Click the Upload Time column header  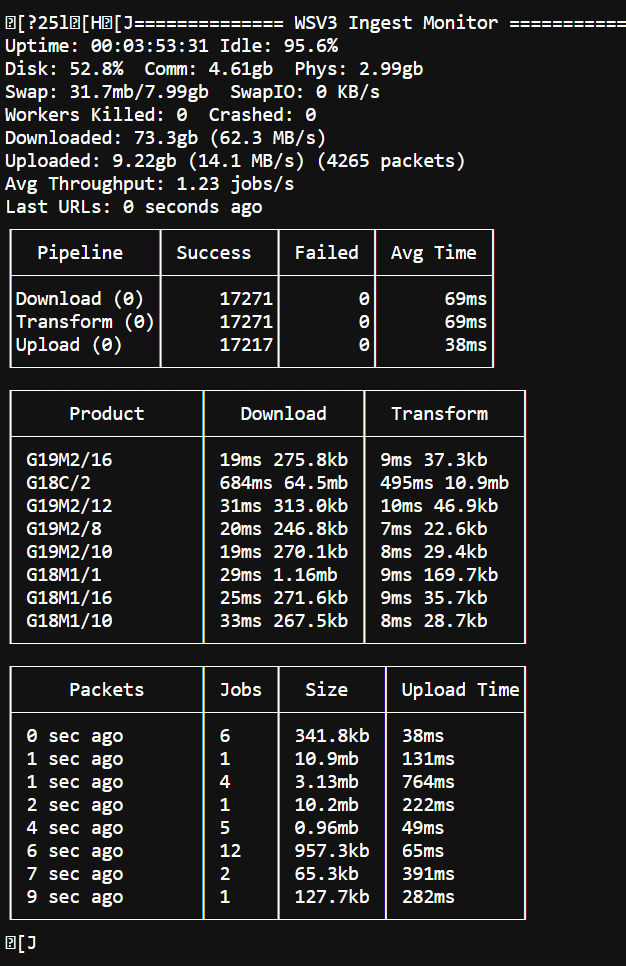click(460, 690)
